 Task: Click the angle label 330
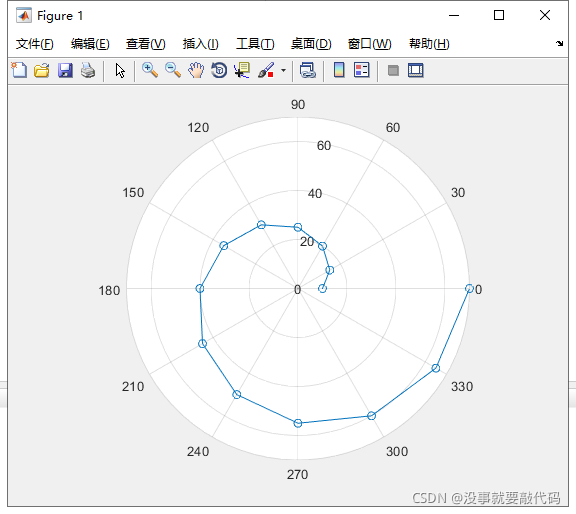(x=462, y=387)
